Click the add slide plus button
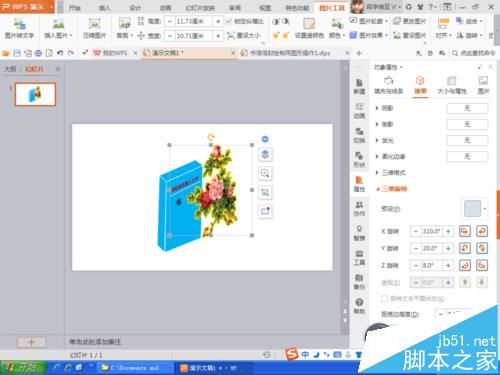500x375 pixels. click(x=31, y=342)
